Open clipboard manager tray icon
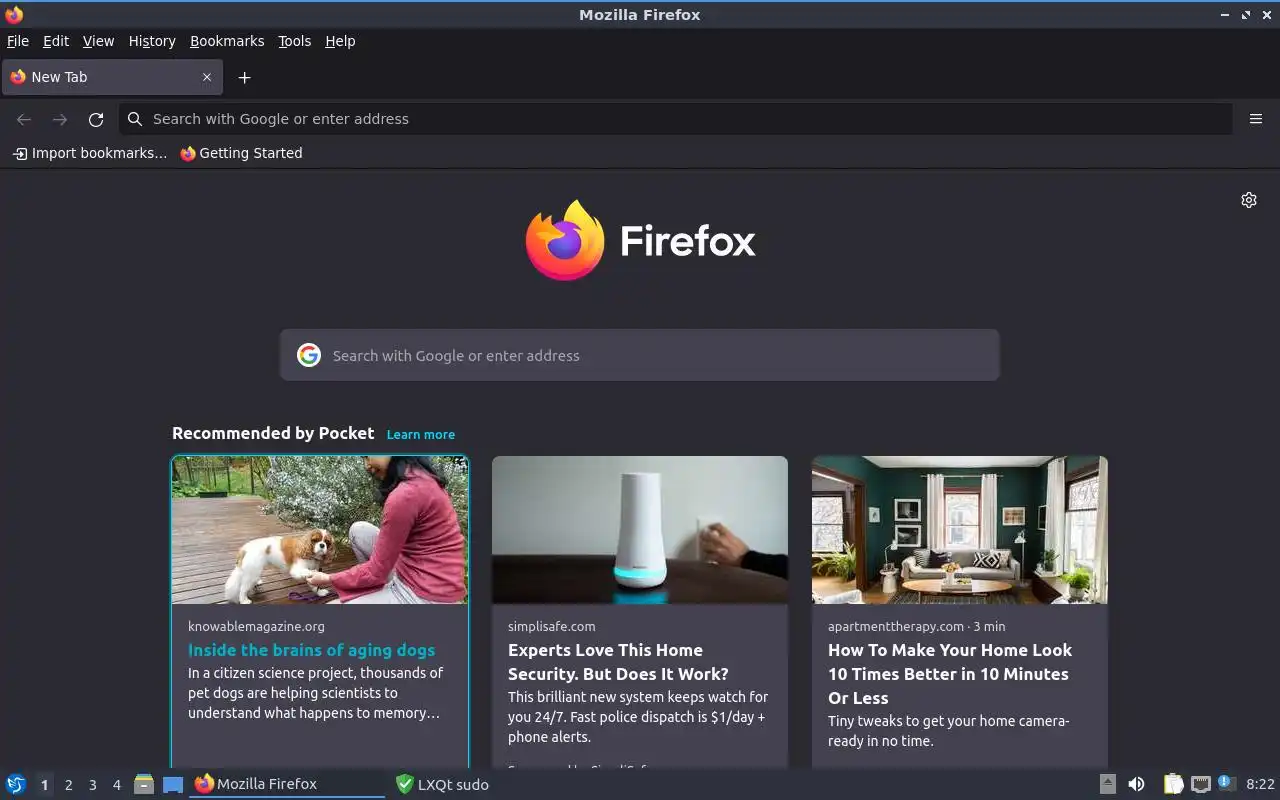Screen dimensions: 1280x800 pyautogui.click(x=1173, y=784)
